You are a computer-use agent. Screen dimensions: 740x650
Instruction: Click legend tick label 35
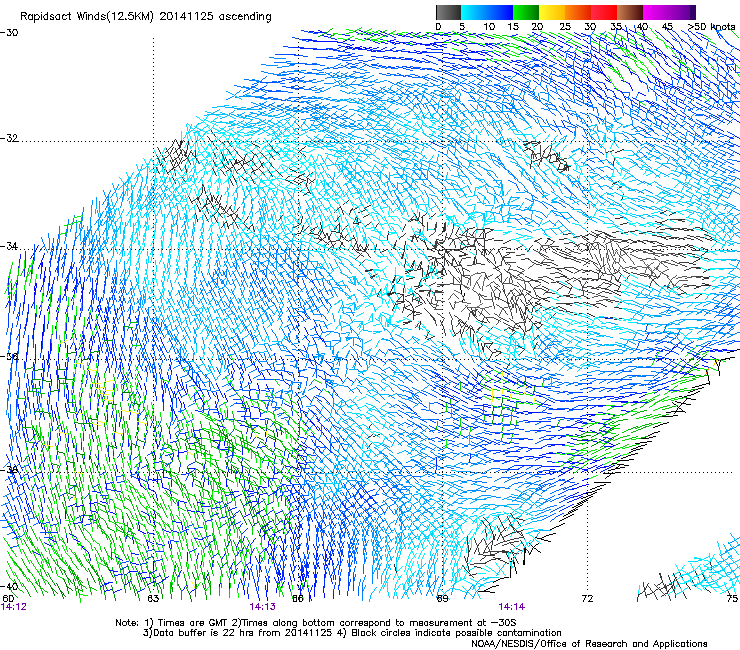(616, 26)
